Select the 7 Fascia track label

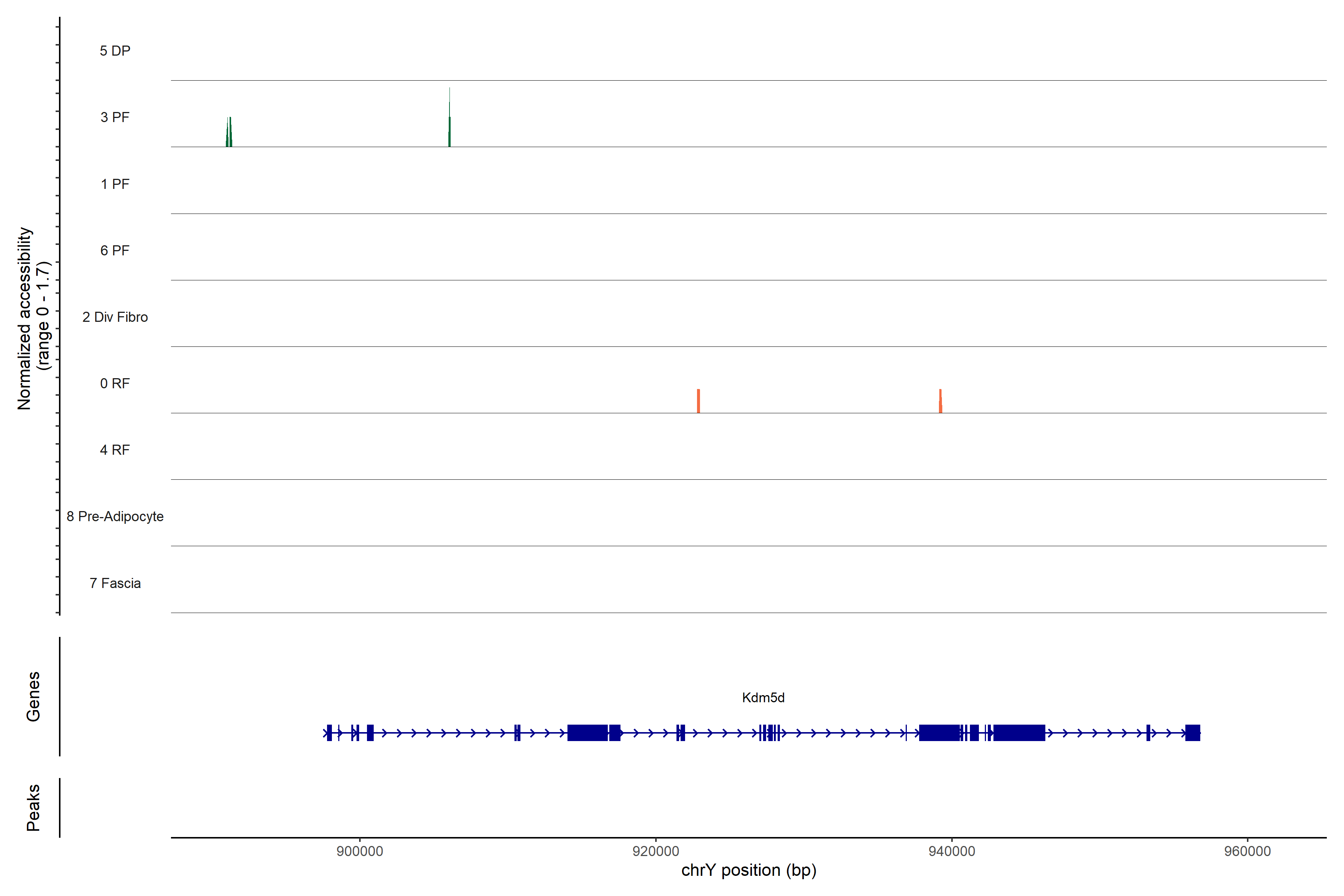coord(115,583)
